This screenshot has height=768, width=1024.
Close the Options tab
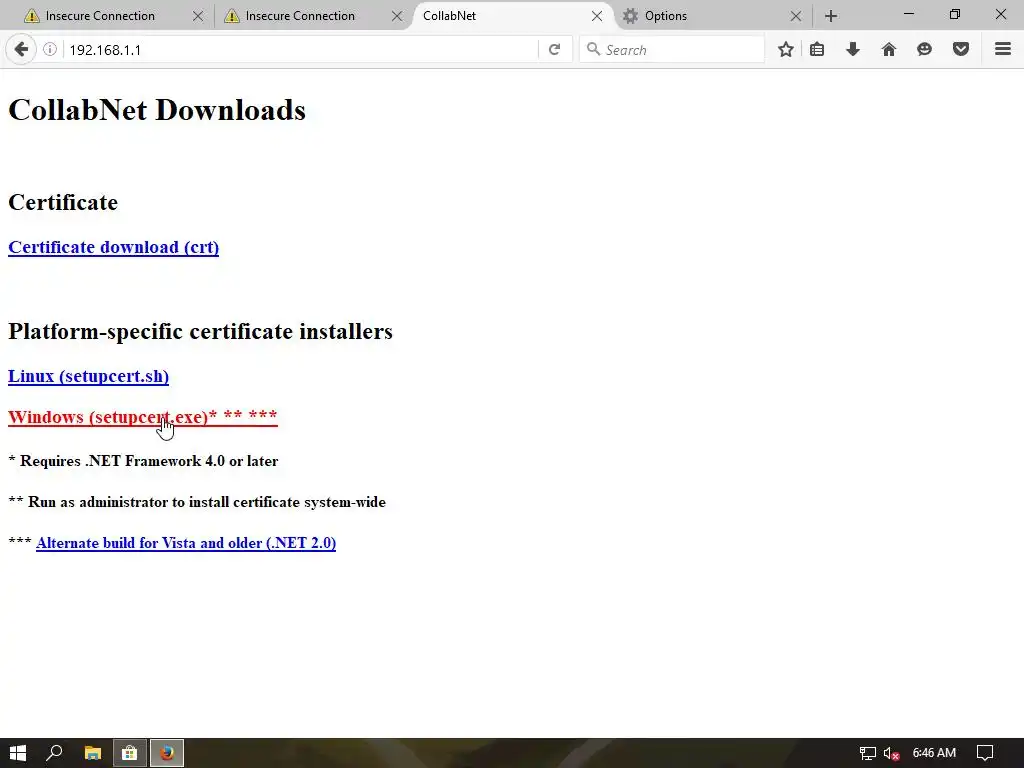[x=795, y=16]
